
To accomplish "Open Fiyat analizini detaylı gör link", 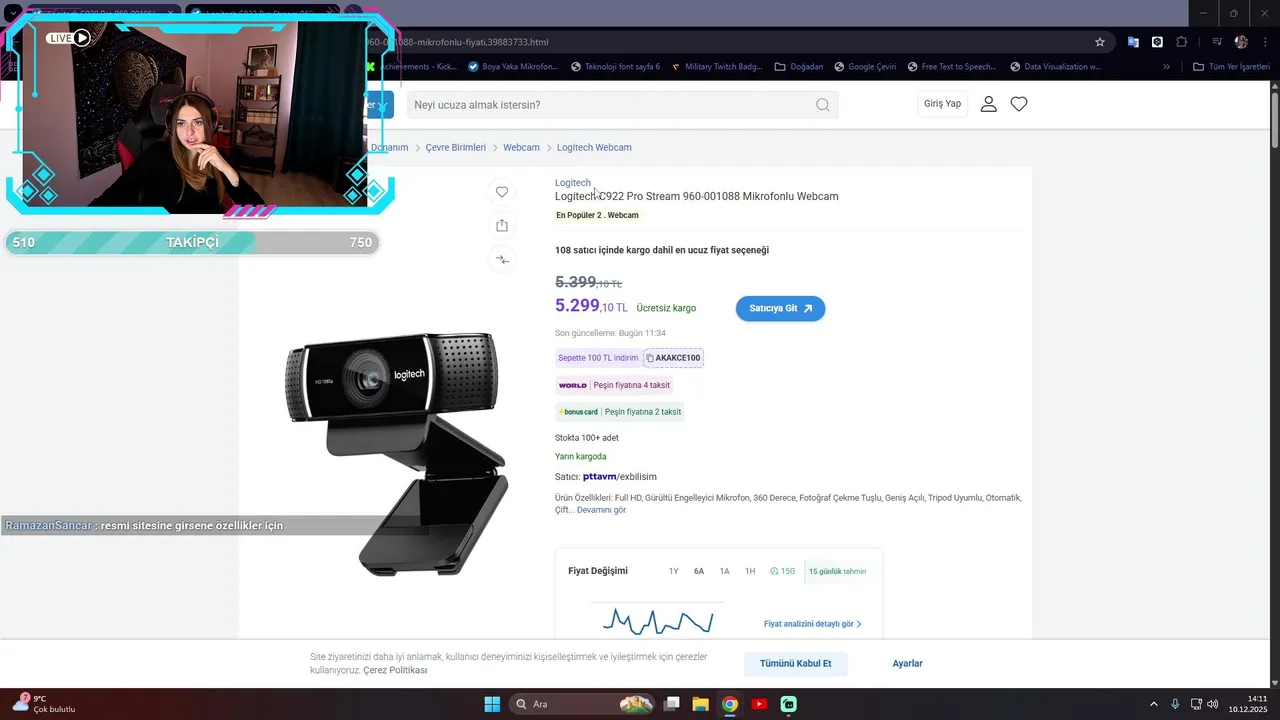I will (x=812, y=624).
